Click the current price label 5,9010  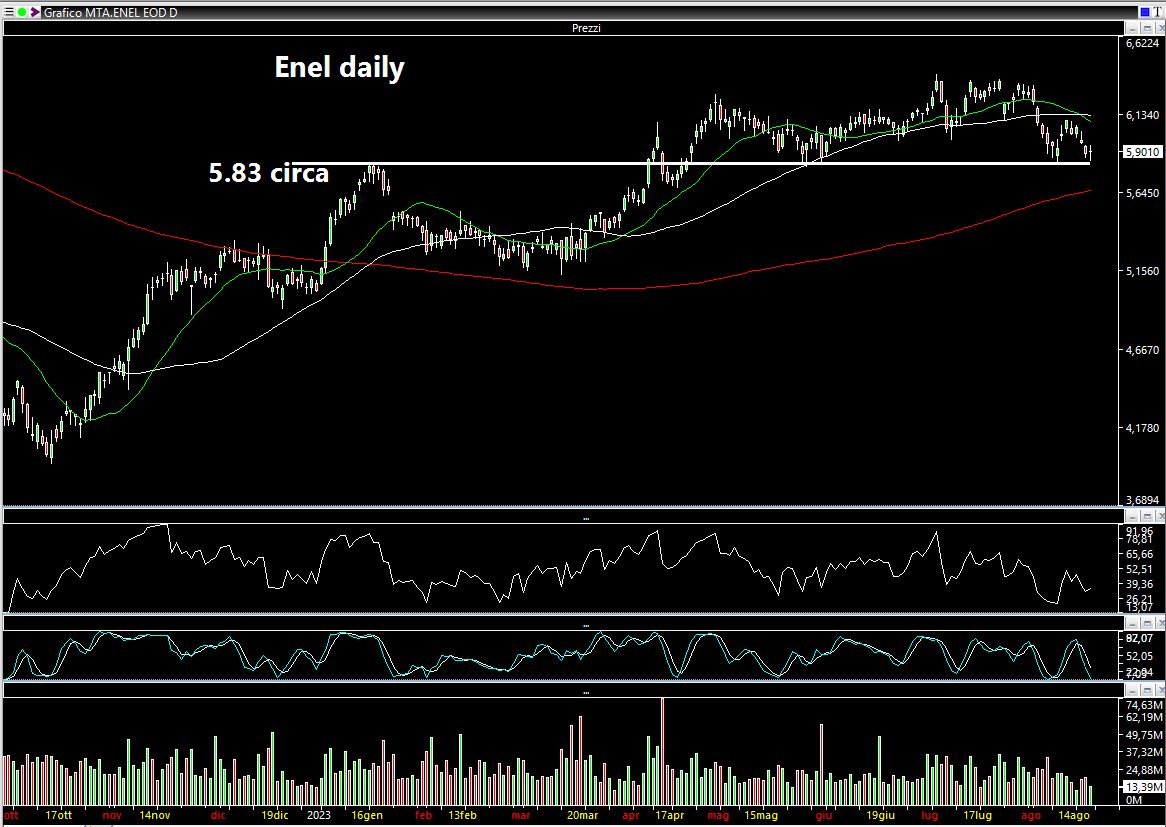pyautogui.click(x=1142, y=152)
